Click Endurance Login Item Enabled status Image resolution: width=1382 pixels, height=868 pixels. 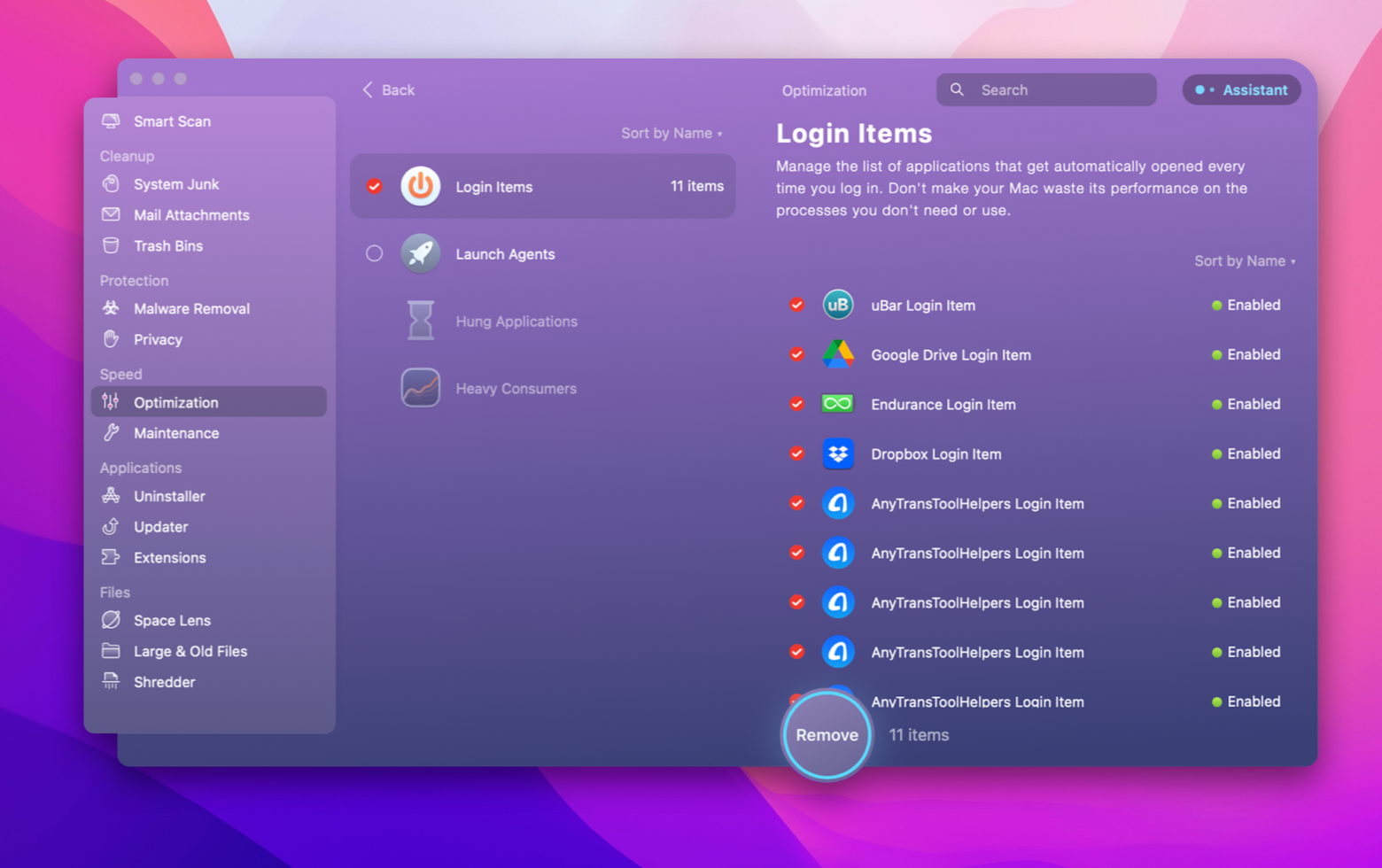tap(1246, 404)
